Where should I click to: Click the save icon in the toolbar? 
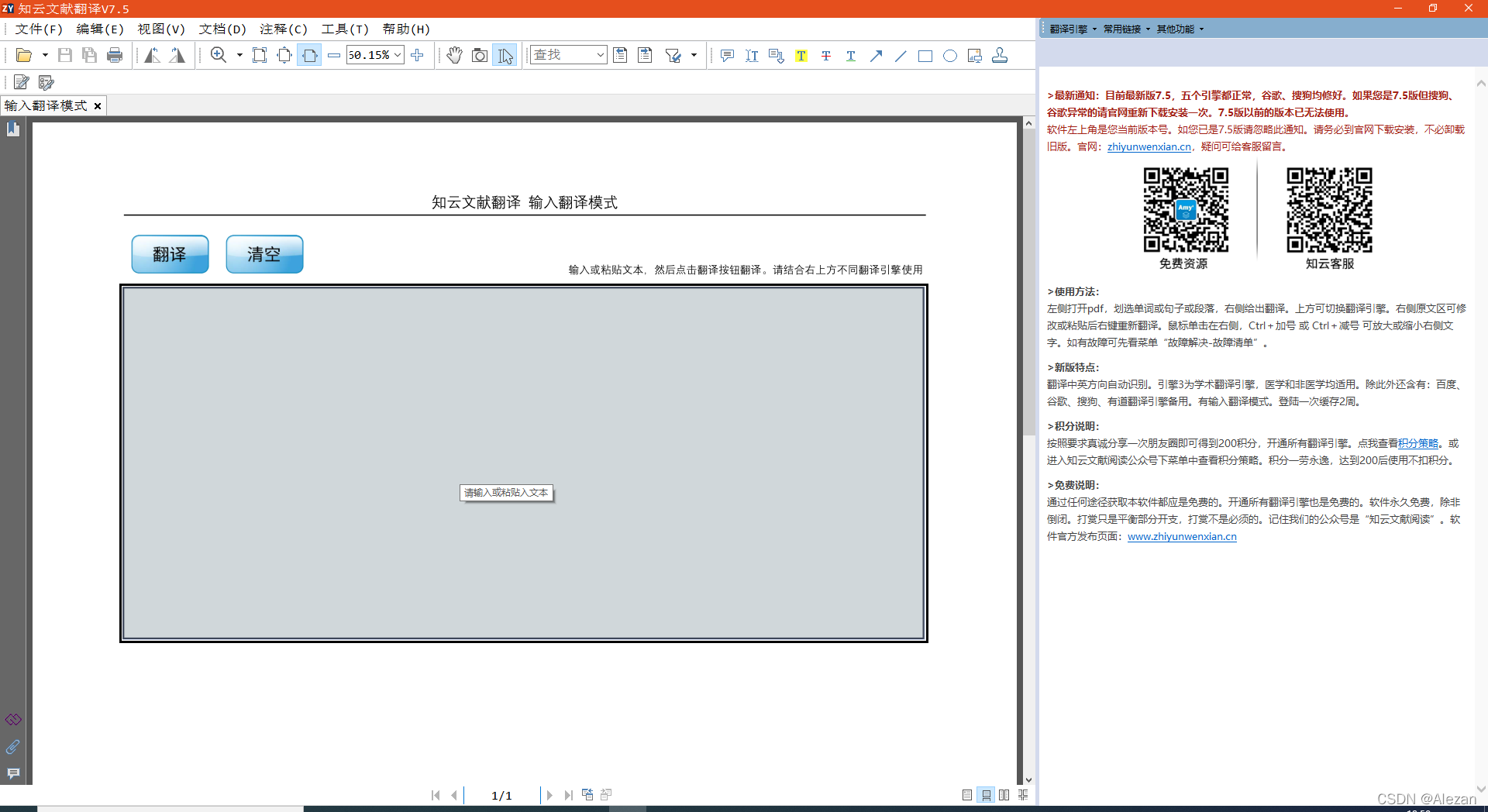(x=65, y=55)
